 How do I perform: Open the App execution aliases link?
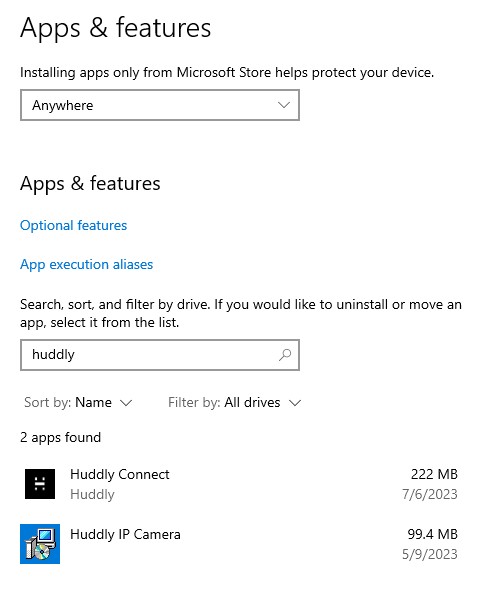coord(86,264)
